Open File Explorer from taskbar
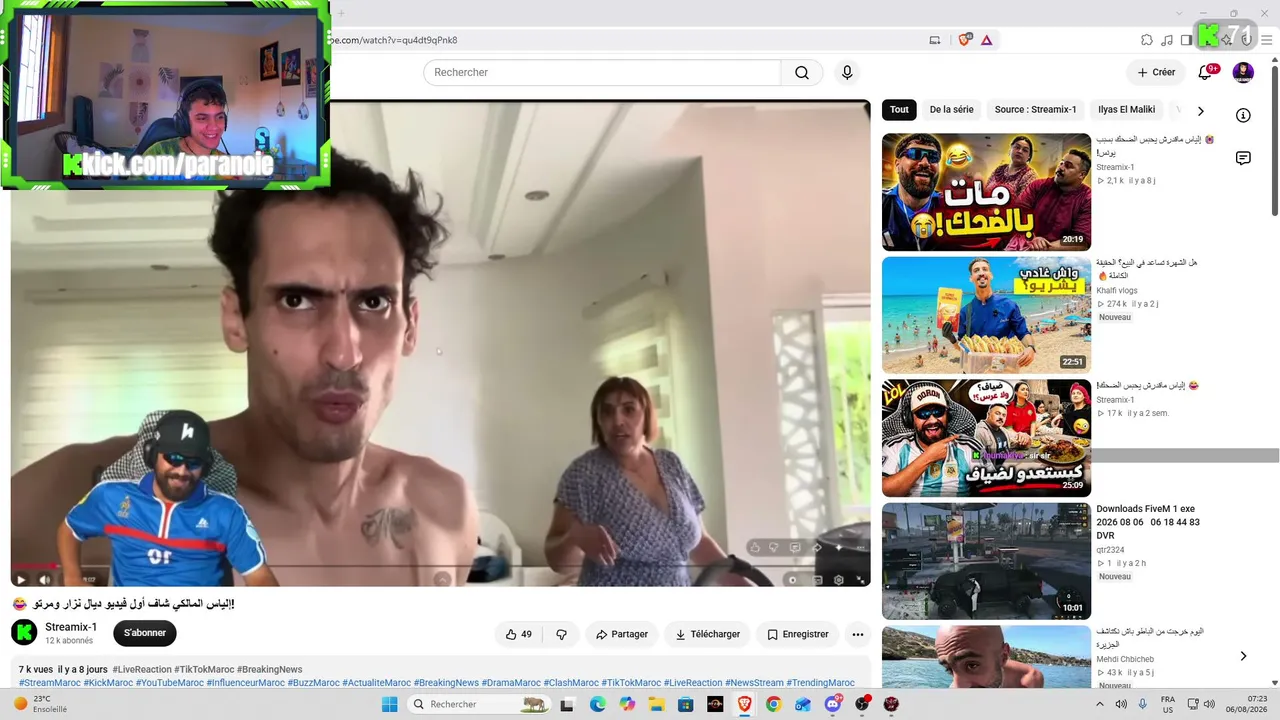Viewport: 1280px width, 720px height. point(656,704)
